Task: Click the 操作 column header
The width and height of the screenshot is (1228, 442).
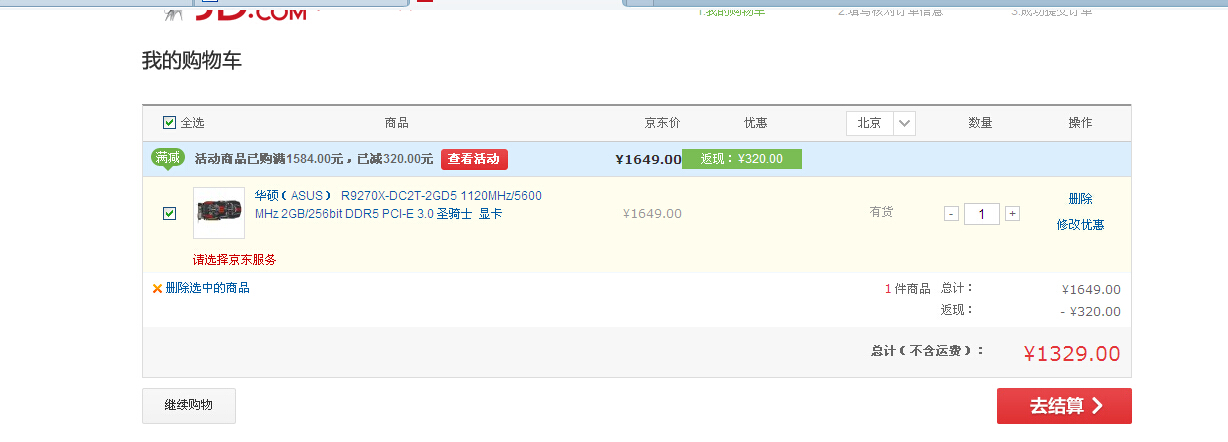Action: [1080, 123]
